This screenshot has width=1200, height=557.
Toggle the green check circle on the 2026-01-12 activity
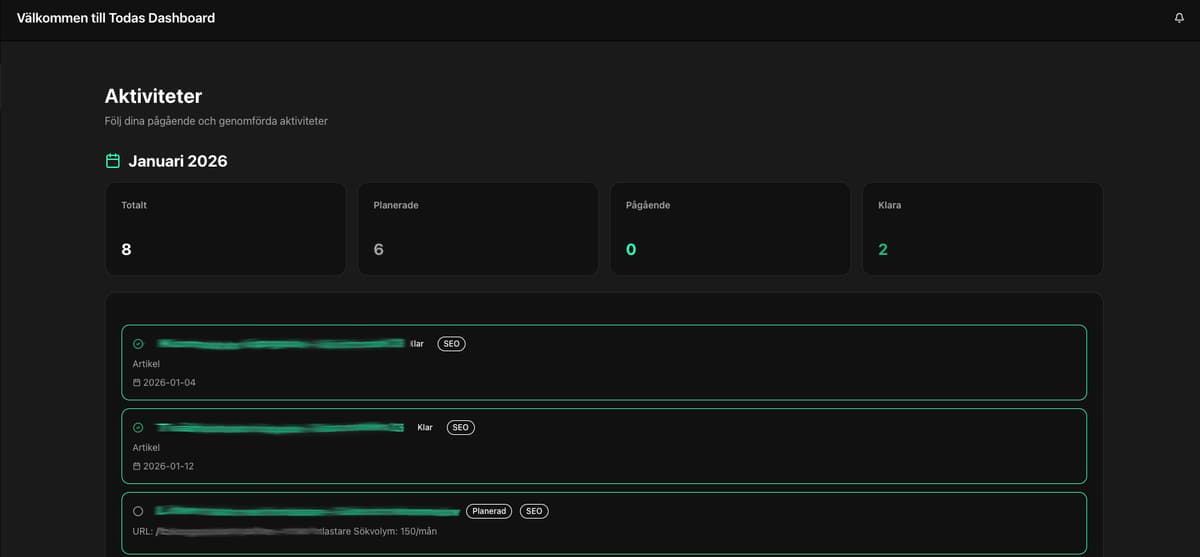click(x=138, y=428)
